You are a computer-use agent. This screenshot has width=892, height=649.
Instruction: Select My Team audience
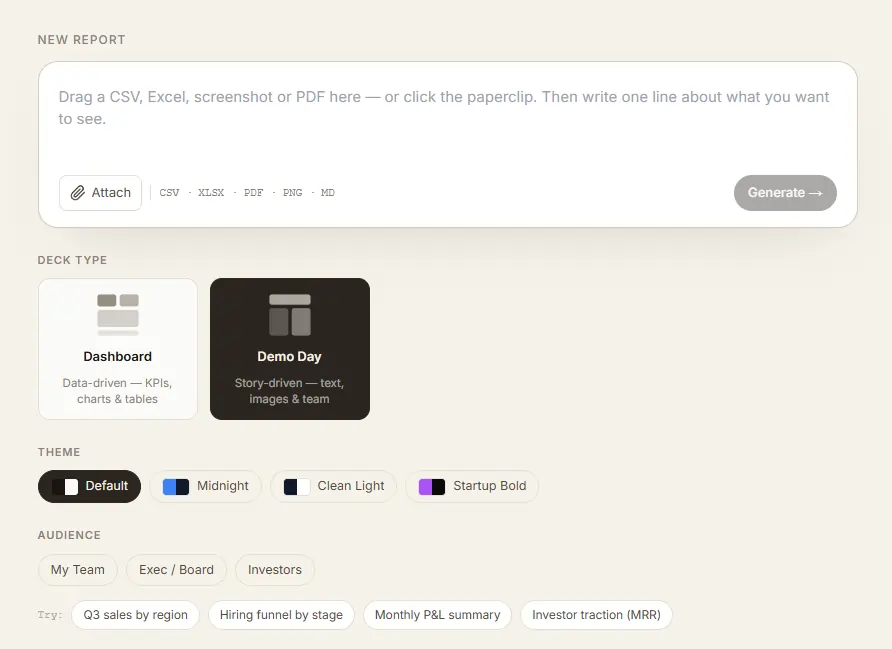(78, 570)
